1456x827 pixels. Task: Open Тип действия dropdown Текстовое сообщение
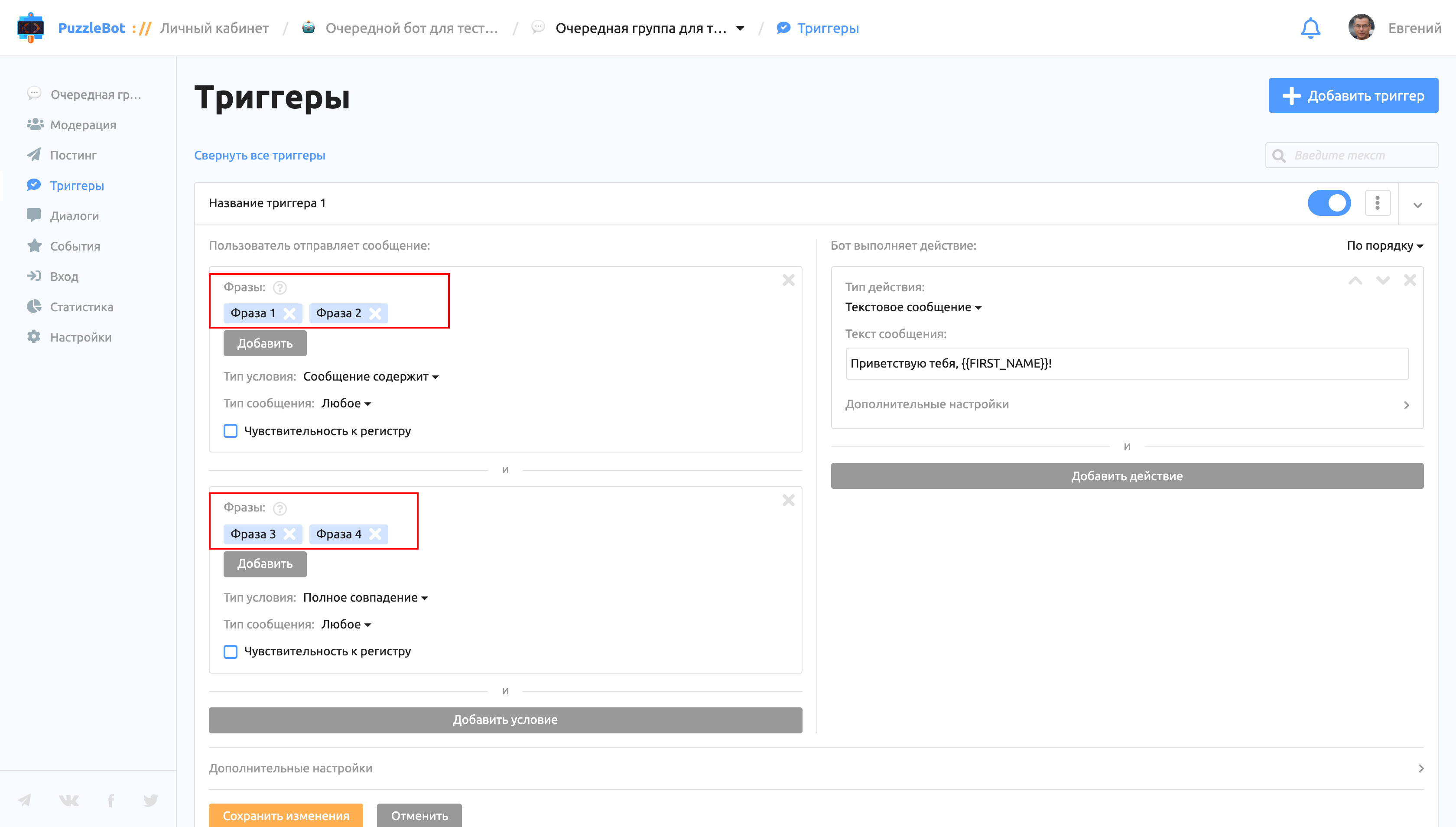(x=913, y=307)
